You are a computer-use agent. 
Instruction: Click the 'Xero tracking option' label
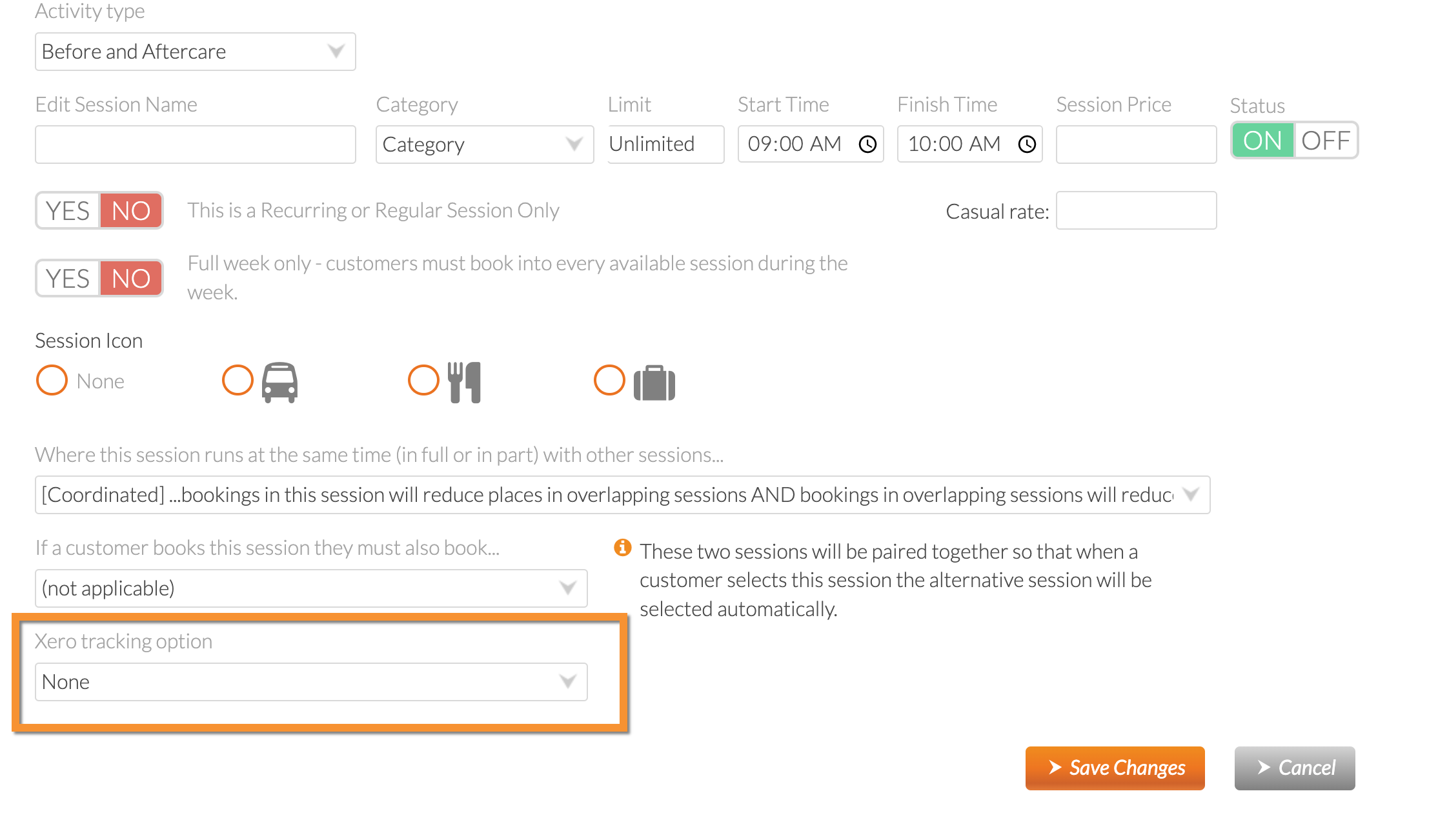click(x=123, y=641)
